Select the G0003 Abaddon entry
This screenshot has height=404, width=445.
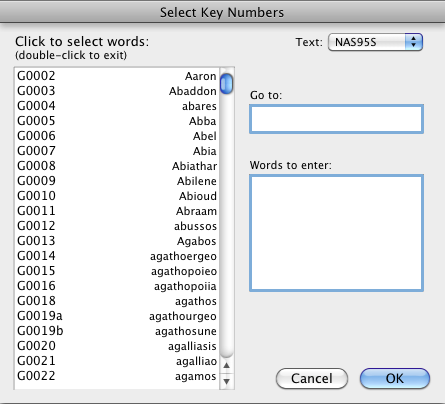tap(117, 91)
